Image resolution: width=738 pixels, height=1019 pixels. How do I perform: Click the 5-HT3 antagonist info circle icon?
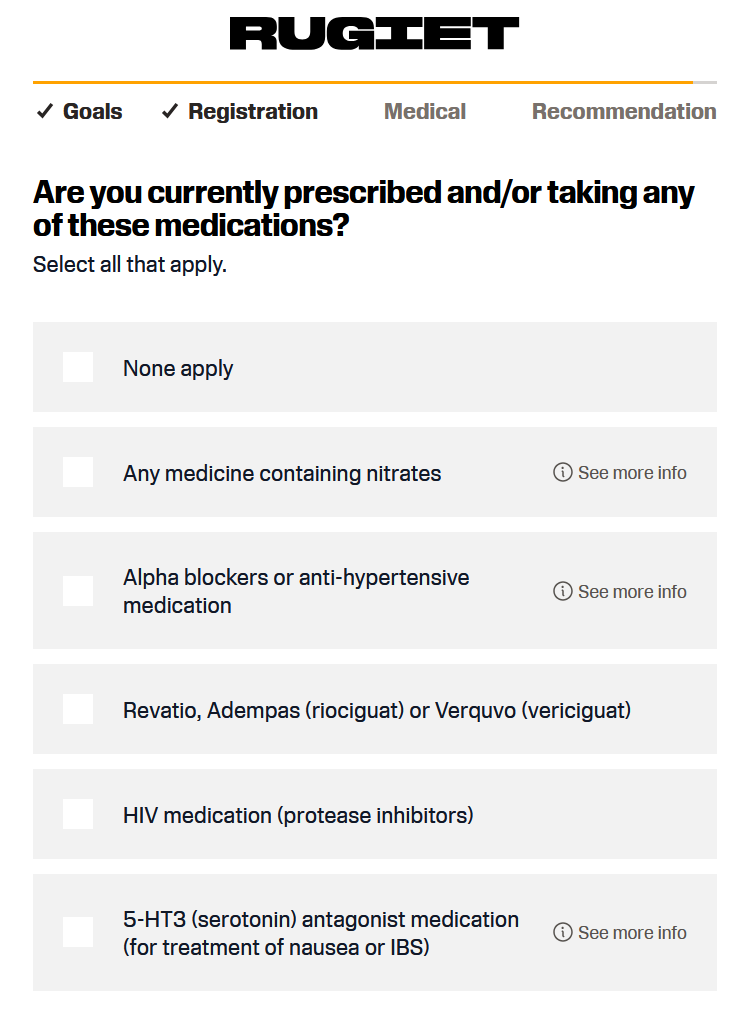pos(563,932)
